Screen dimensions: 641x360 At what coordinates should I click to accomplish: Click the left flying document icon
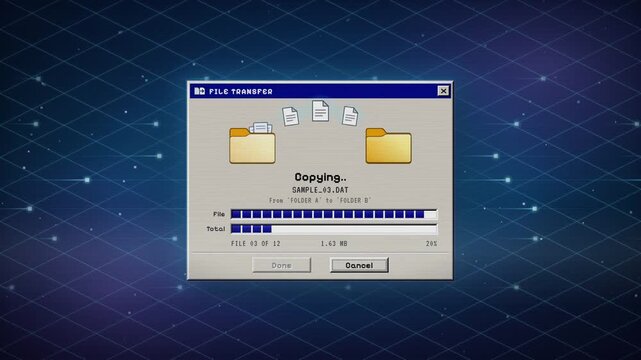point(290,116)
